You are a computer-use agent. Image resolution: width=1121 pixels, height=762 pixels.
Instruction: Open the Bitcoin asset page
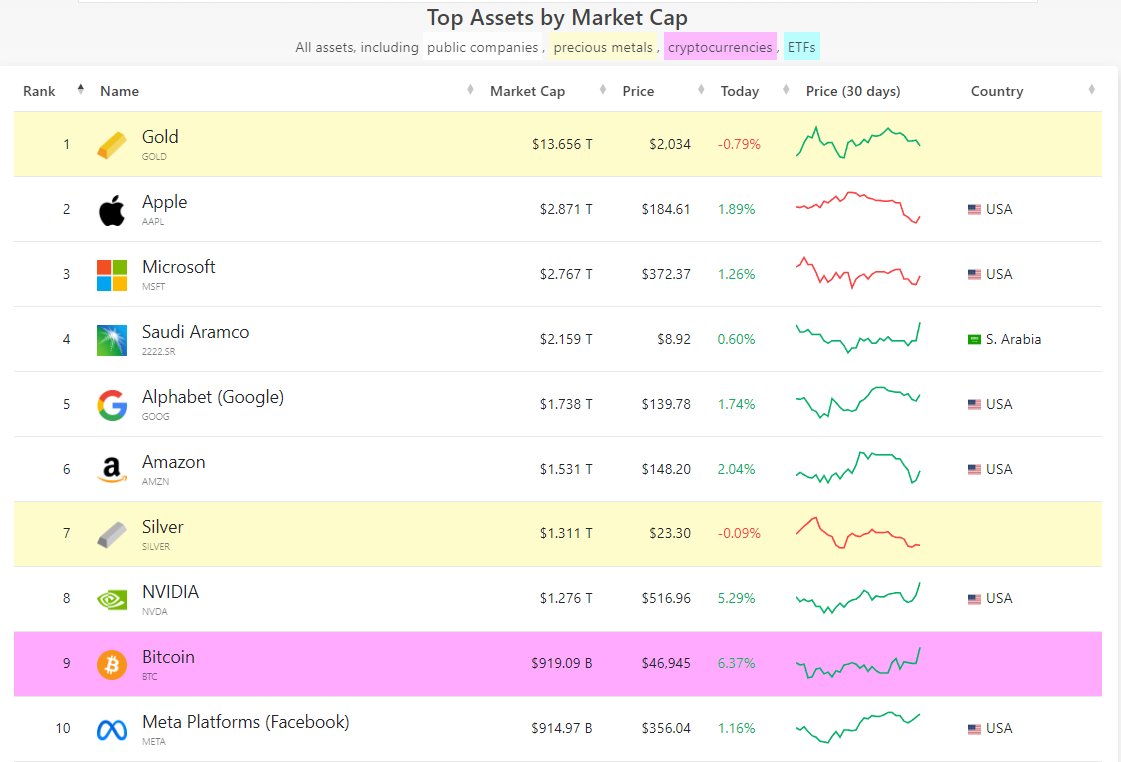click(168, 657)
